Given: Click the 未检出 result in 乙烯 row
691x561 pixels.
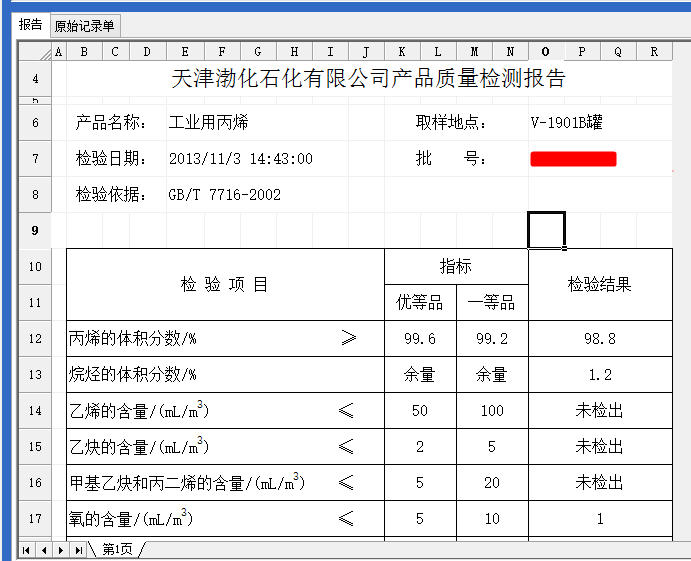Looking at the screenshot, I should (x=600, y=411).
